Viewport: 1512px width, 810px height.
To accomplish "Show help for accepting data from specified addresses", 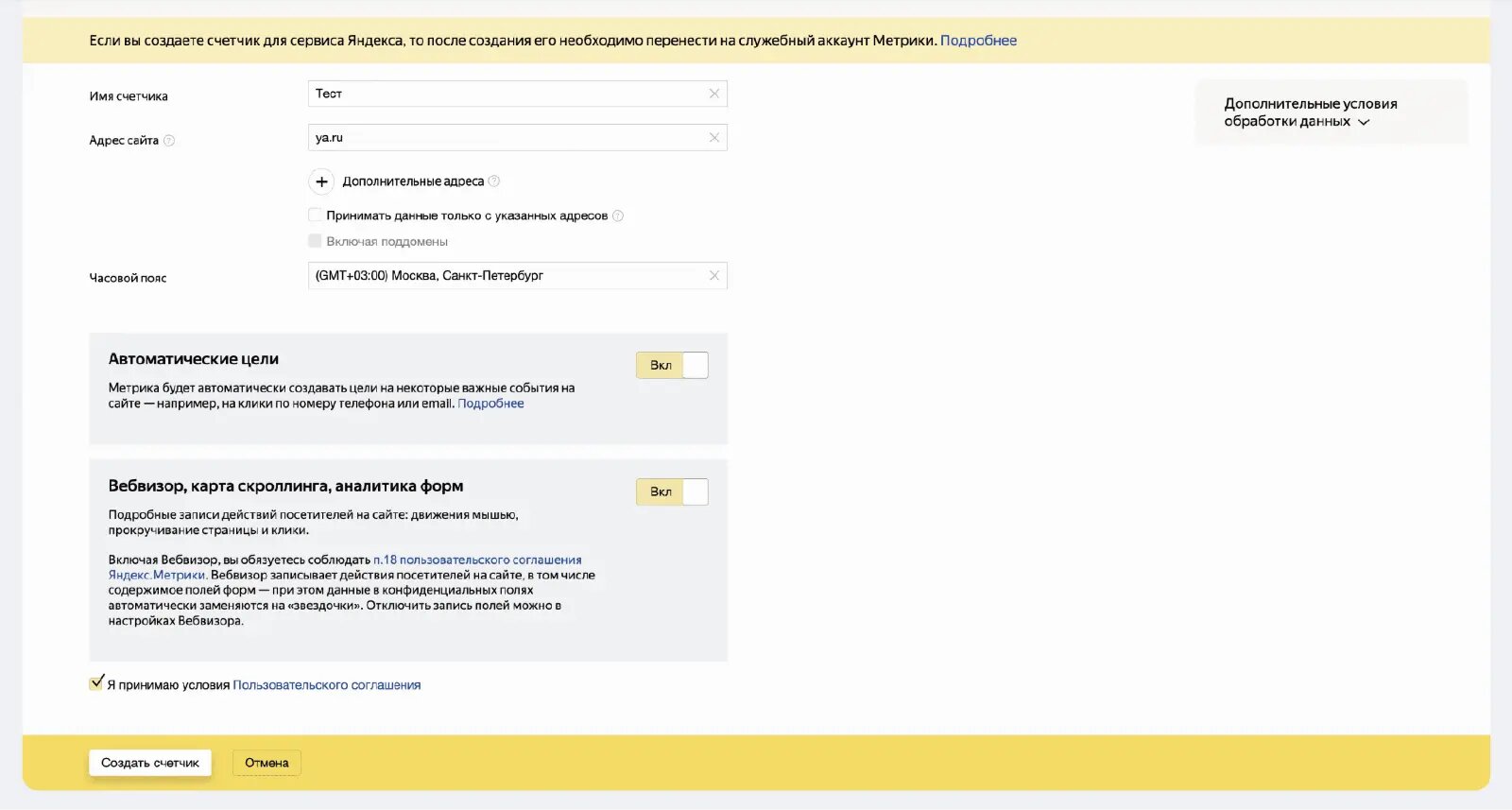I will pyautogui.click(x=618, y=216).
